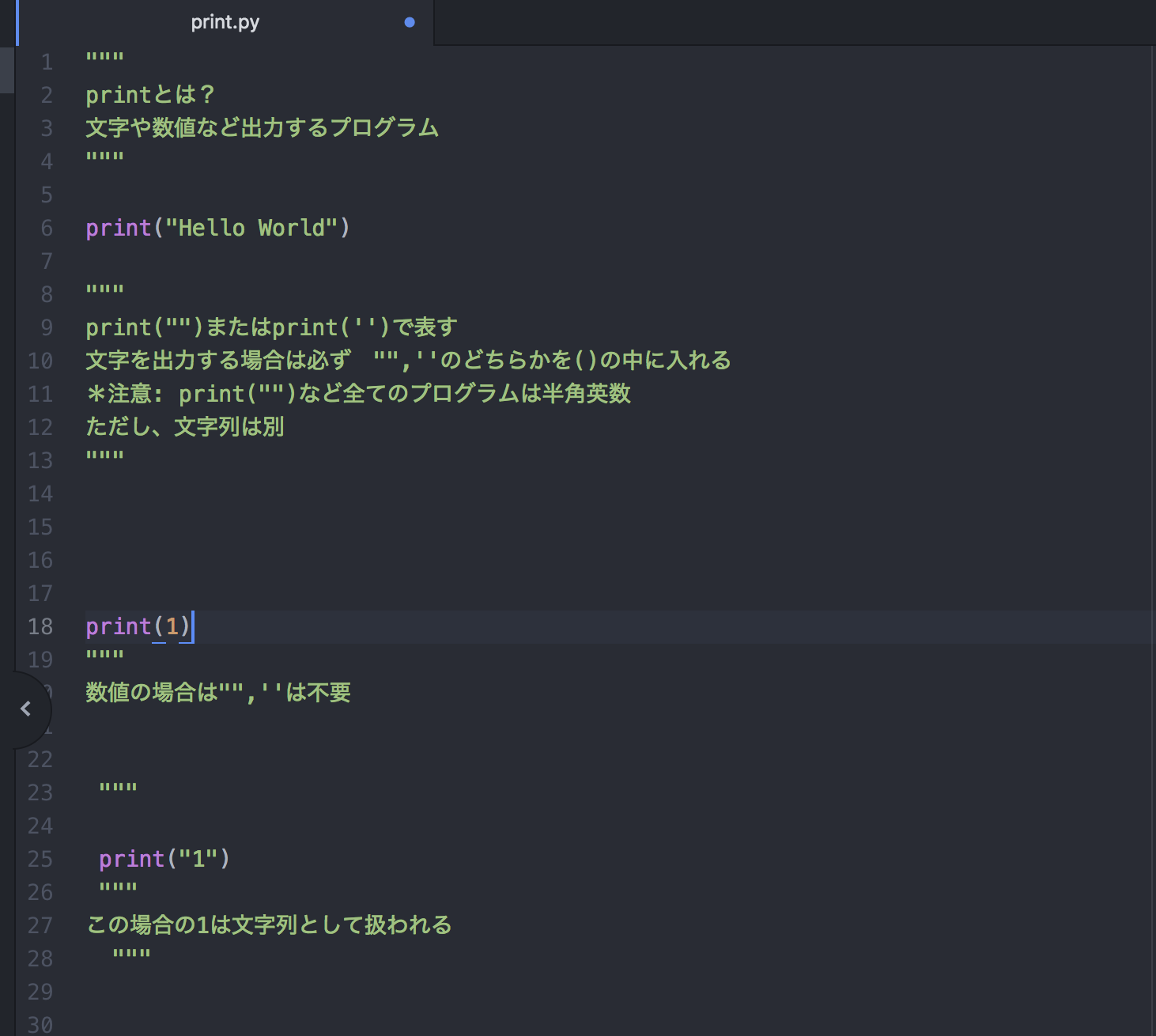This screenshot has width=1156, height=1036.
Task: Select the print.py tab
Action: [x=225, y=22]
